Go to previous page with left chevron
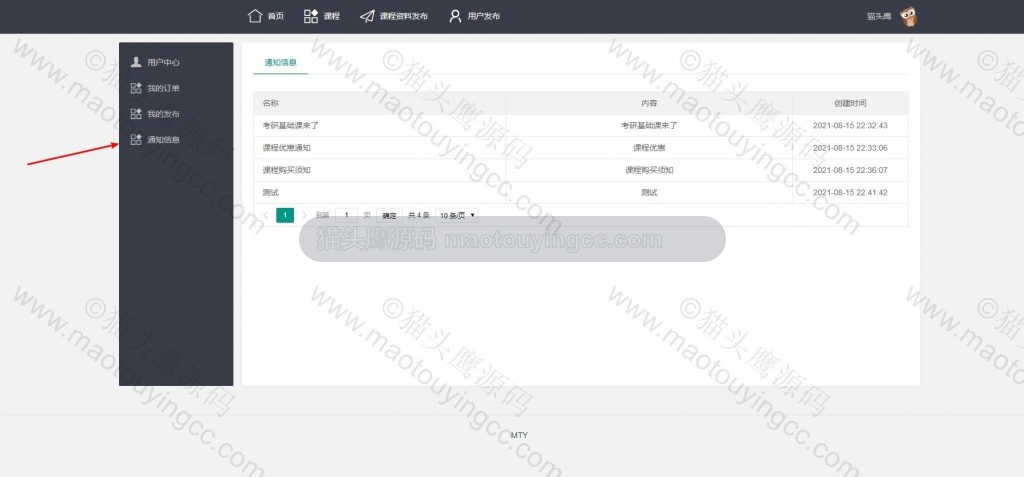Screen dimensions: 1024x477 click(266, 215)
